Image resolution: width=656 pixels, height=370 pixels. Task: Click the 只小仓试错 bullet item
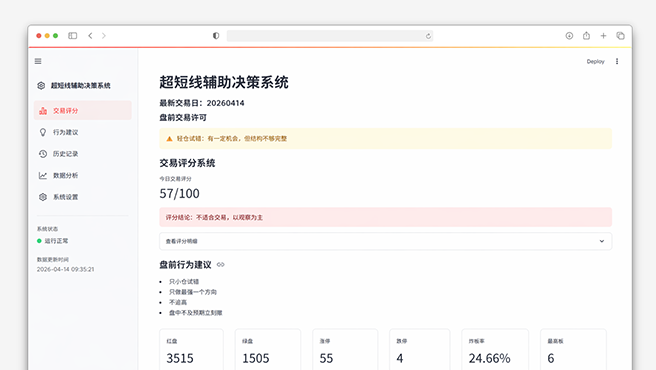tap(184, 282)
